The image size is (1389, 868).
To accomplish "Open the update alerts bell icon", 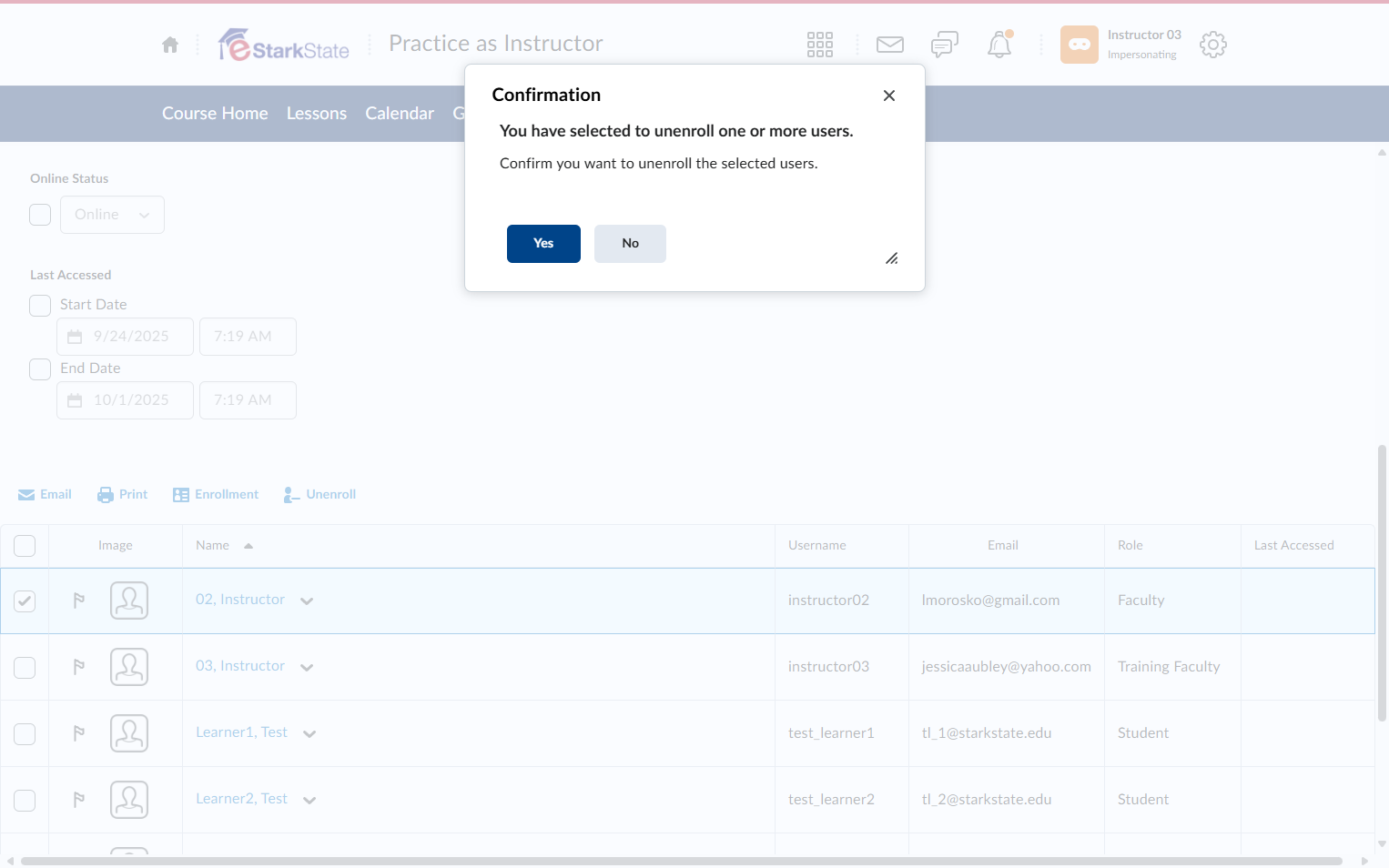I will [999, 45].
